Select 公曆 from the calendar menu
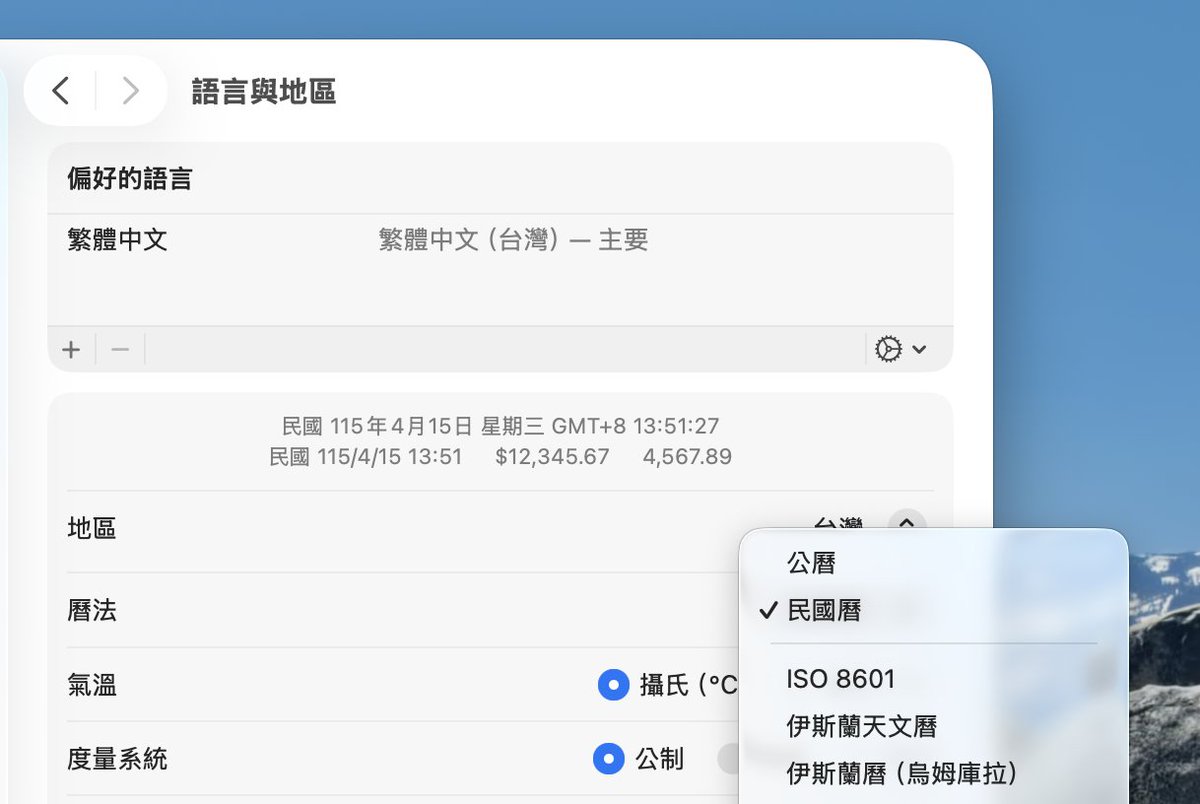The width and height of the screenshot is (1200, 804). click(812, 563)
